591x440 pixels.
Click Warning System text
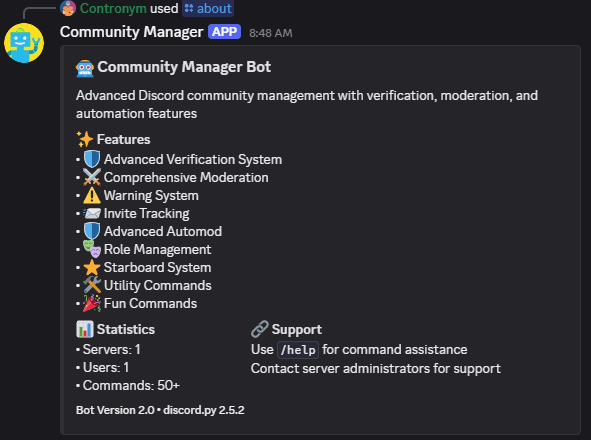pos(151,196)
